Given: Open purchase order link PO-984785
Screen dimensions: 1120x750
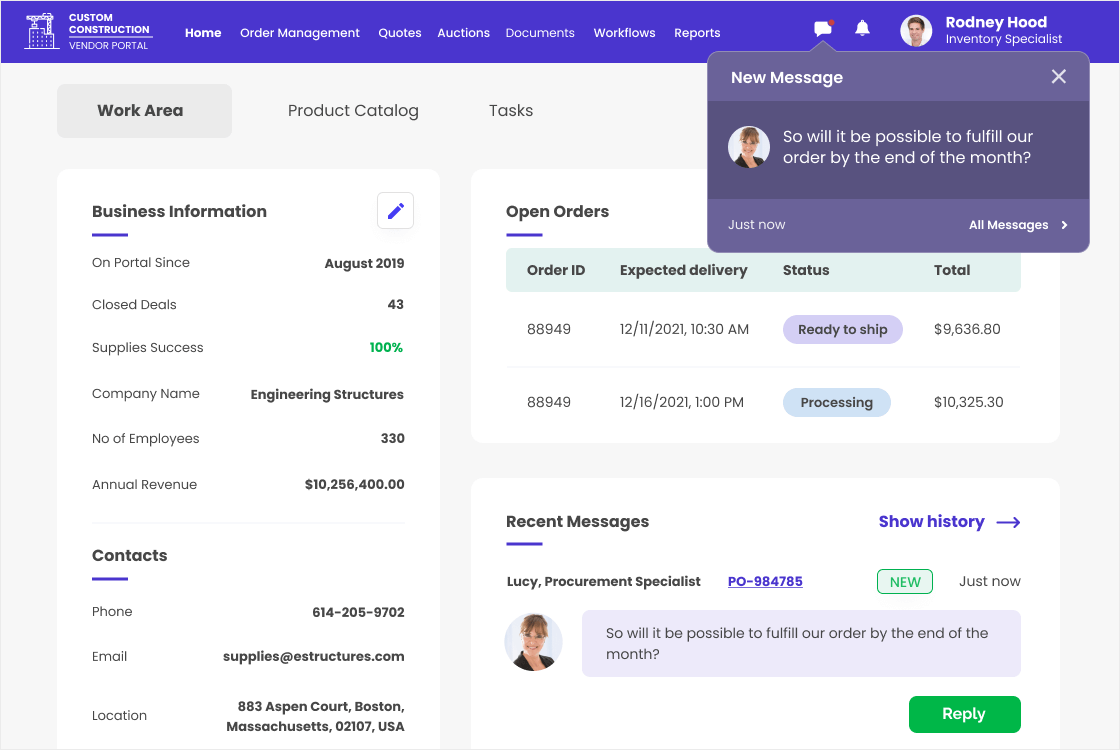Looking at the screenshot, I should 765,581.
